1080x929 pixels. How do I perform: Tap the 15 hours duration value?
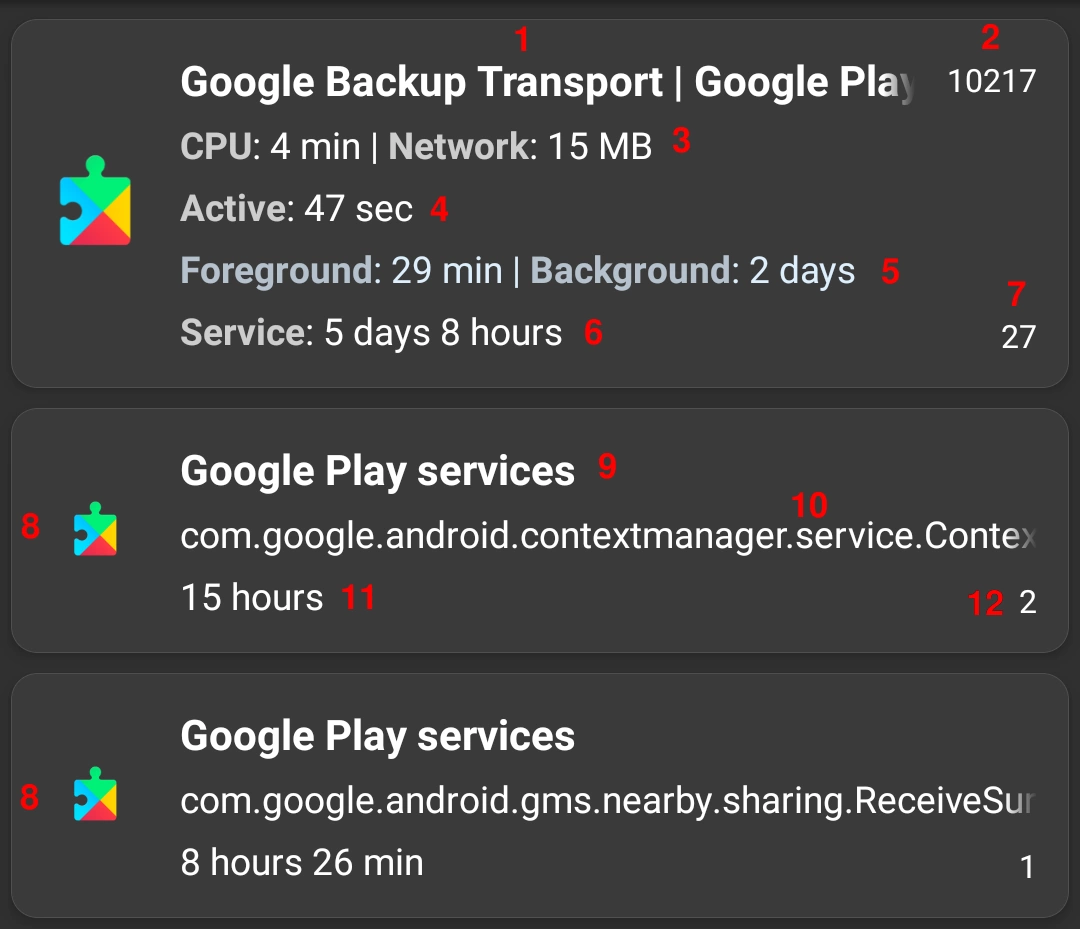[x=249, y=597]
